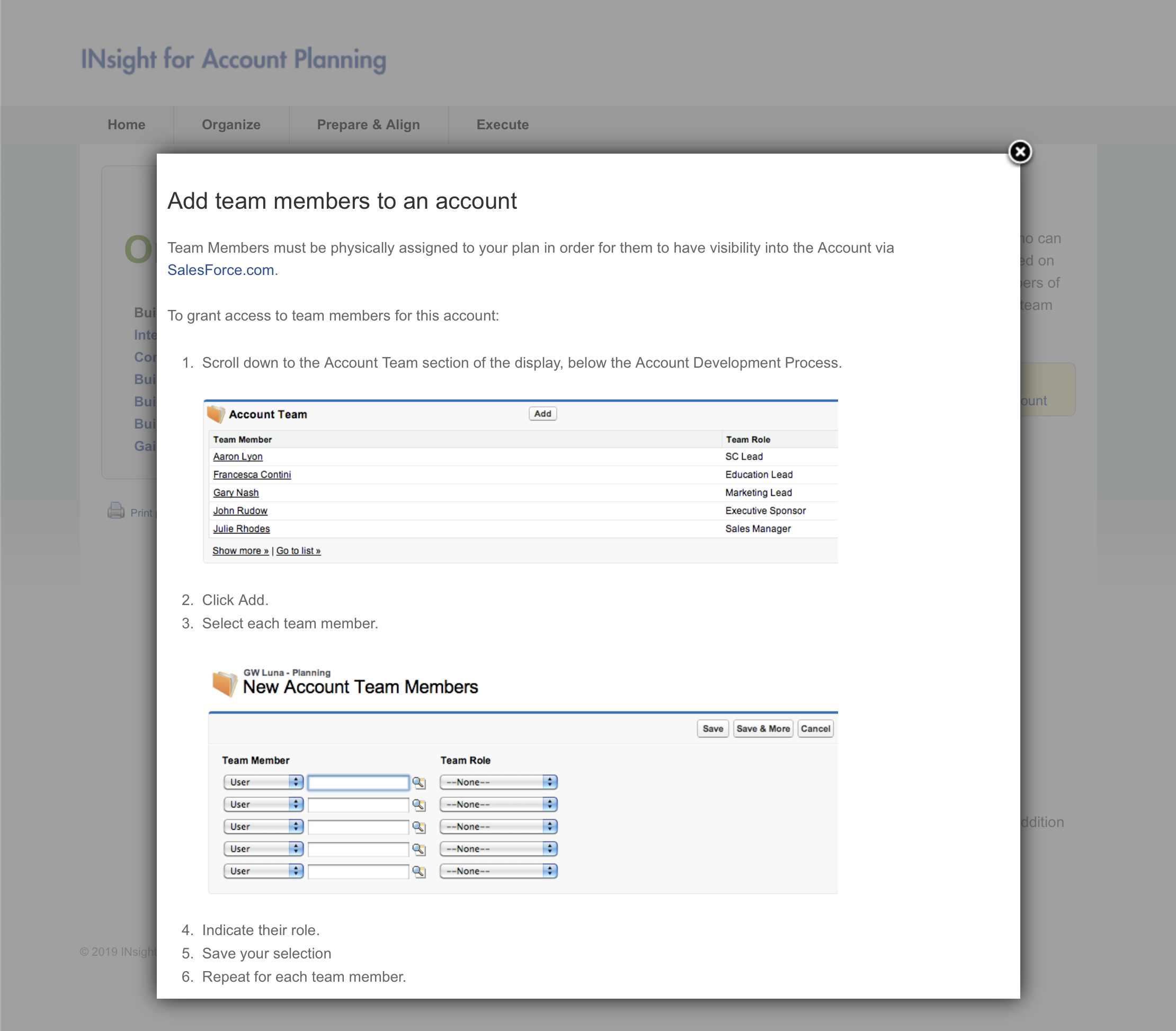Click the fourth row team member text field
The image size is (1176, 1031).
[359, 849]
